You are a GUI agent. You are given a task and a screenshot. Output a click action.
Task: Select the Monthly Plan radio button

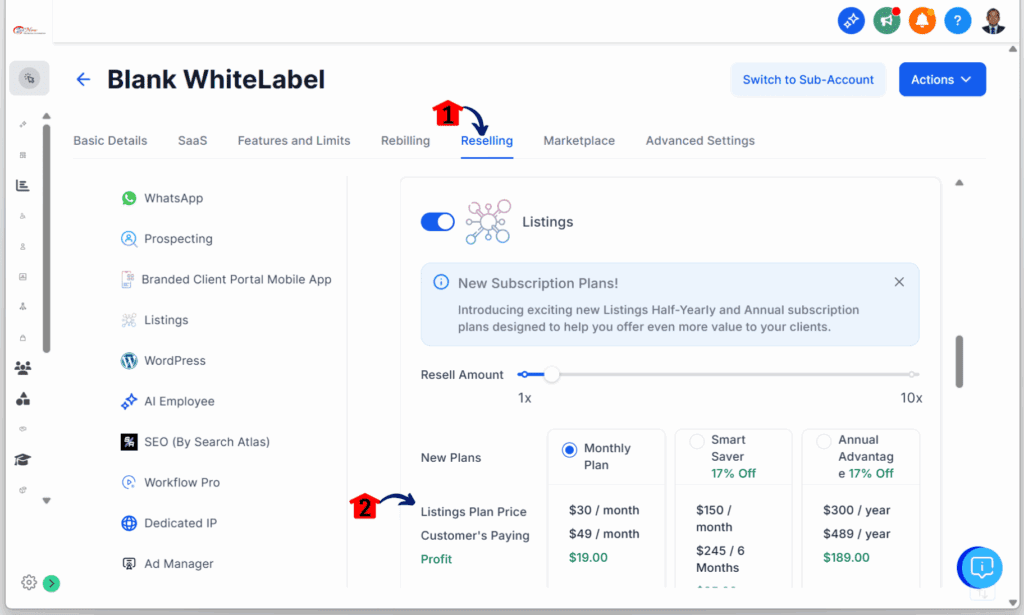tap(569, 449)
